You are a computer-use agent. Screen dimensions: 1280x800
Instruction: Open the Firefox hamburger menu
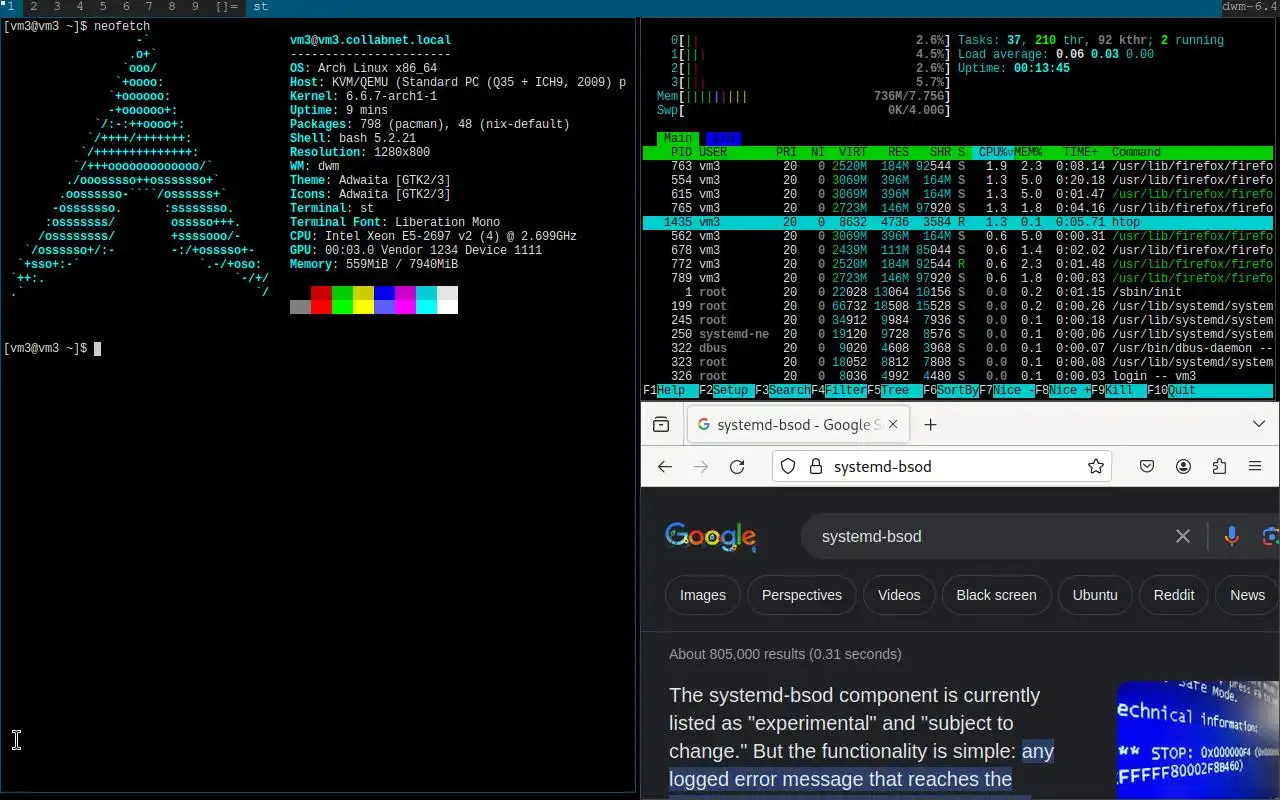click(1255, 467)
